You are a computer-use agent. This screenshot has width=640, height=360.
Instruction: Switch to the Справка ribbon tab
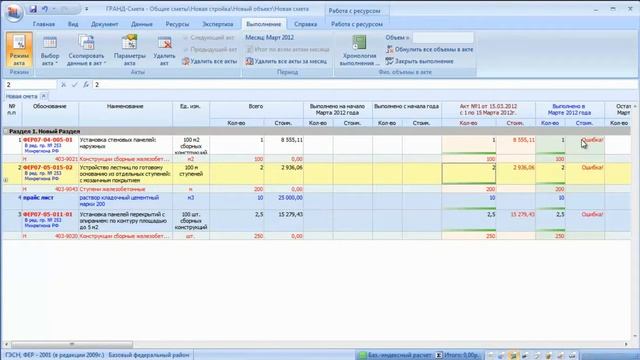click(305, 24)
